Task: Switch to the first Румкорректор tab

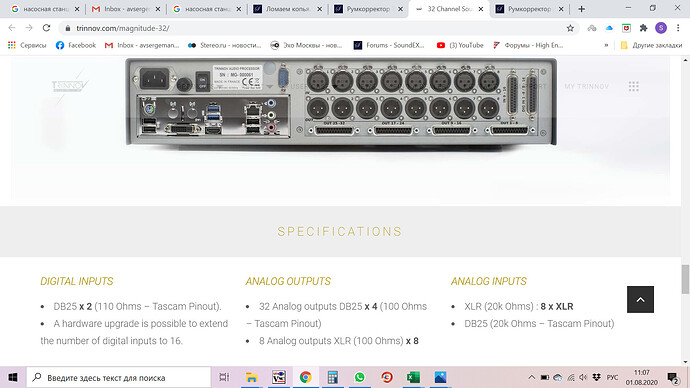Action: pyautogui.click(x=369, y=9)
